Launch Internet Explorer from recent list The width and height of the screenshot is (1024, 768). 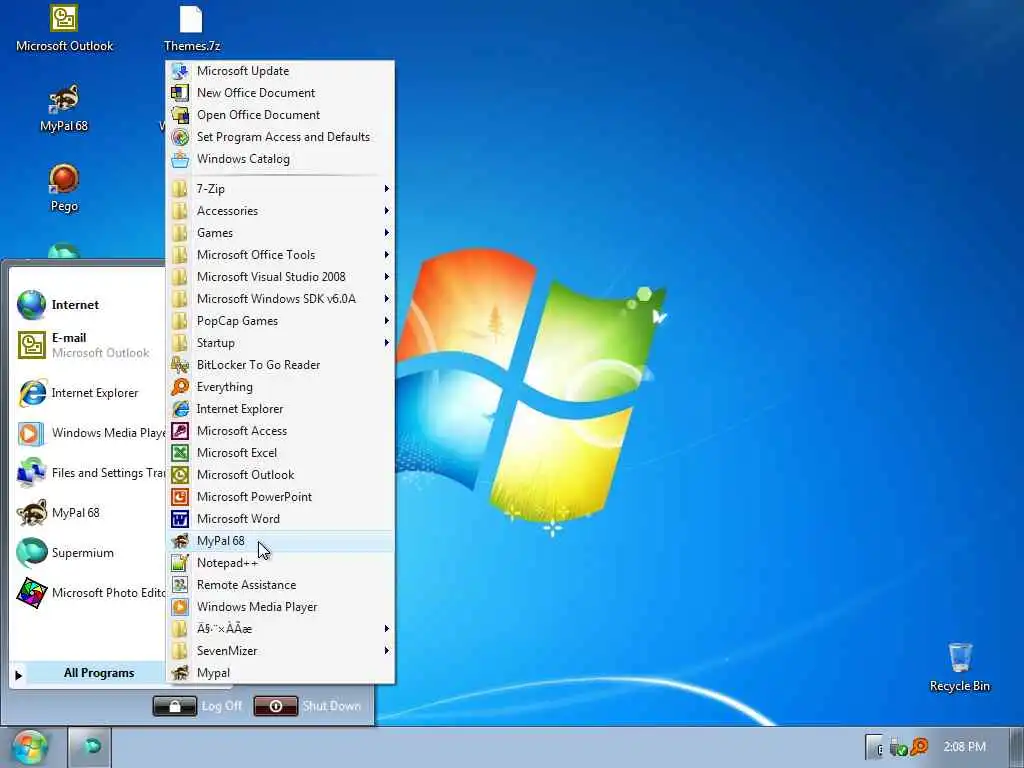click(x=88, y=392)
